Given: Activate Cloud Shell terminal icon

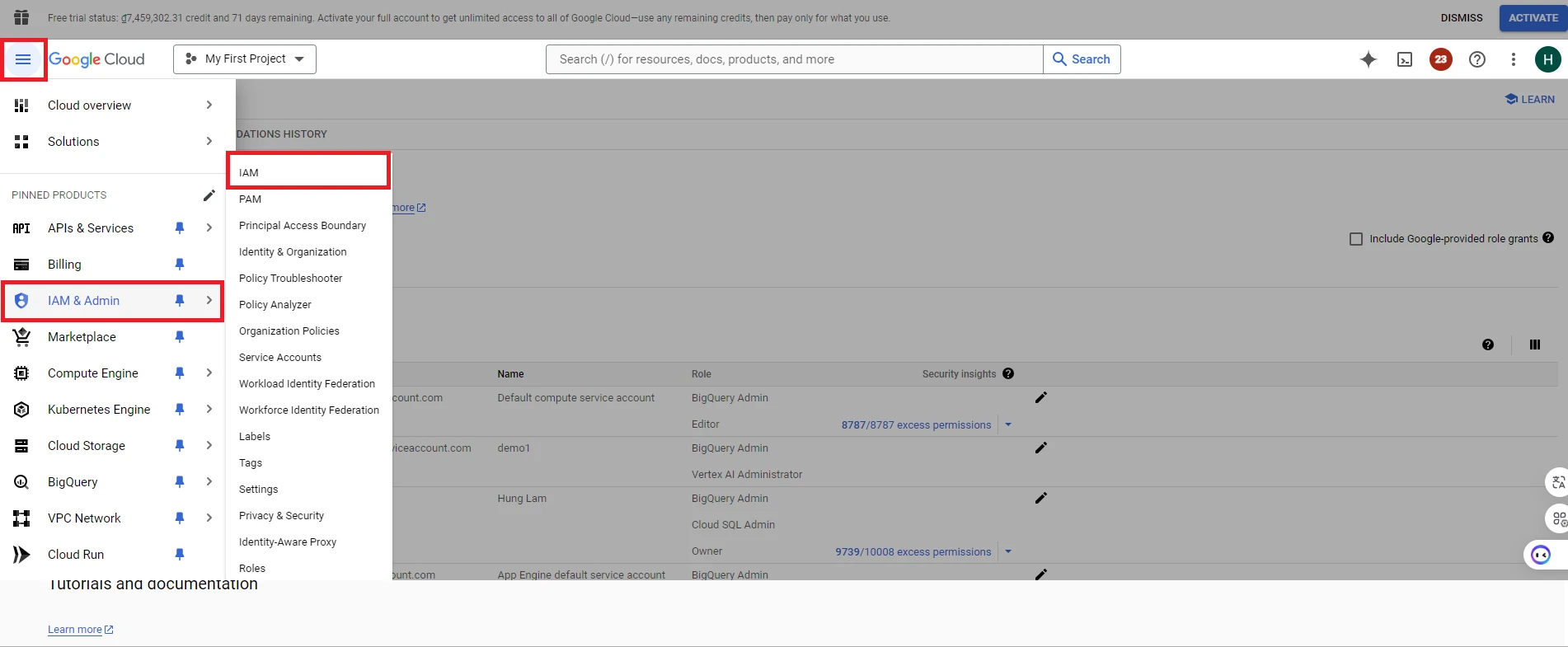Looking at the screenshot, I should (x=1405, y=59).
